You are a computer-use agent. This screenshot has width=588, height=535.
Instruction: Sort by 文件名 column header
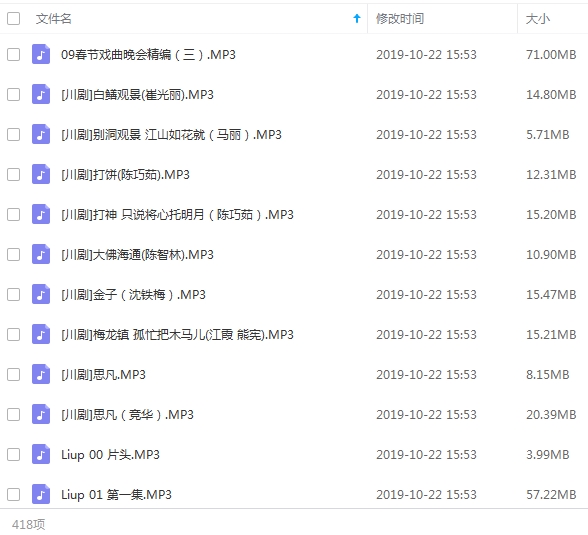pyautogui.click(x=54, y=18)
